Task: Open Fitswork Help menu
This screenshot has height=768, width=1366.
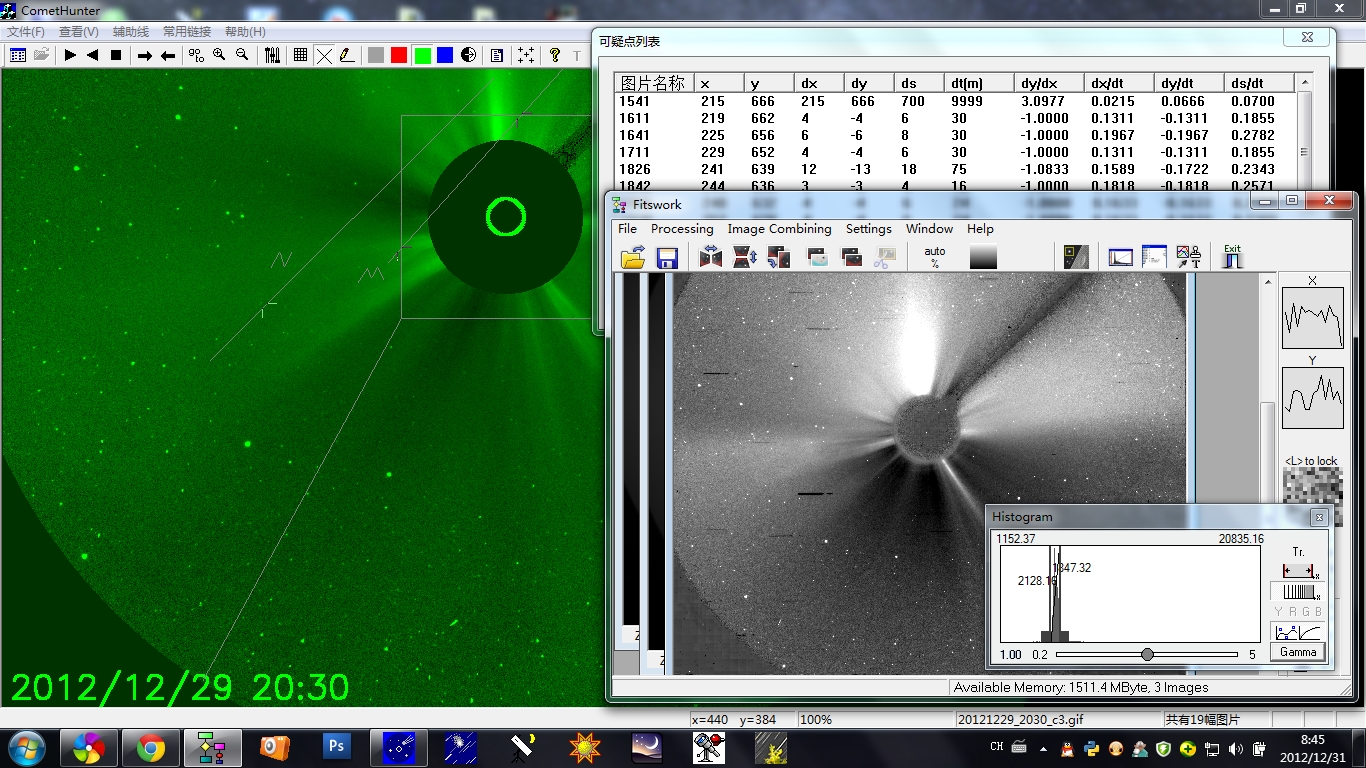Action: [980, 229]
